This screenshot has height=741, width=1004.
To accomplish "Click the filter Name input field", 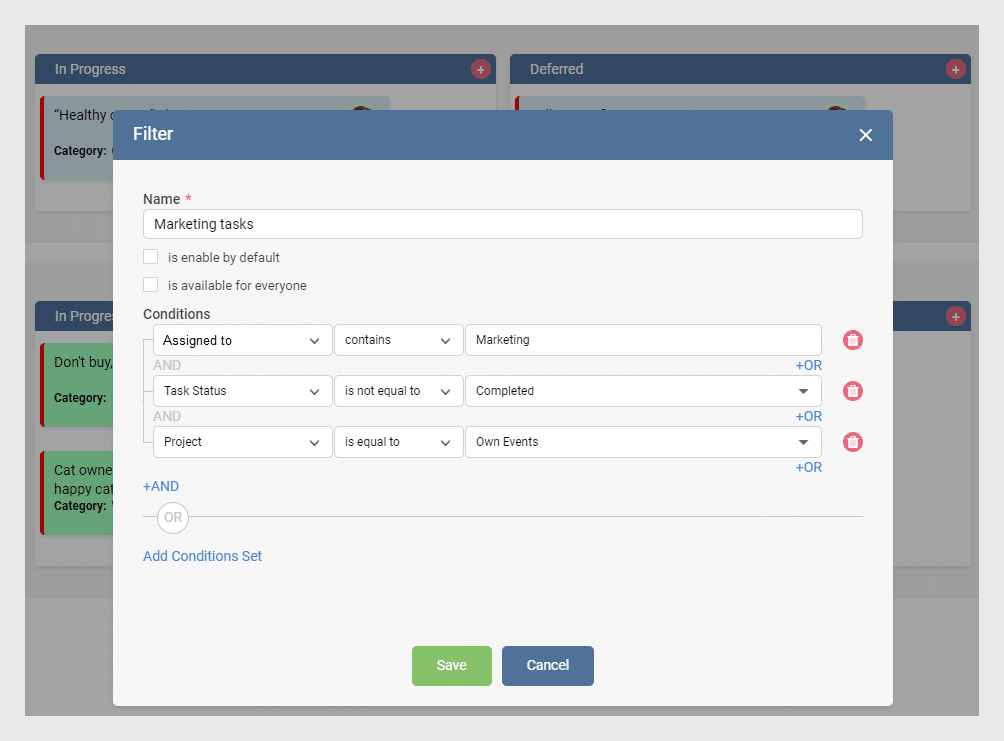I will pyautogui.click(x=503, y=224).
